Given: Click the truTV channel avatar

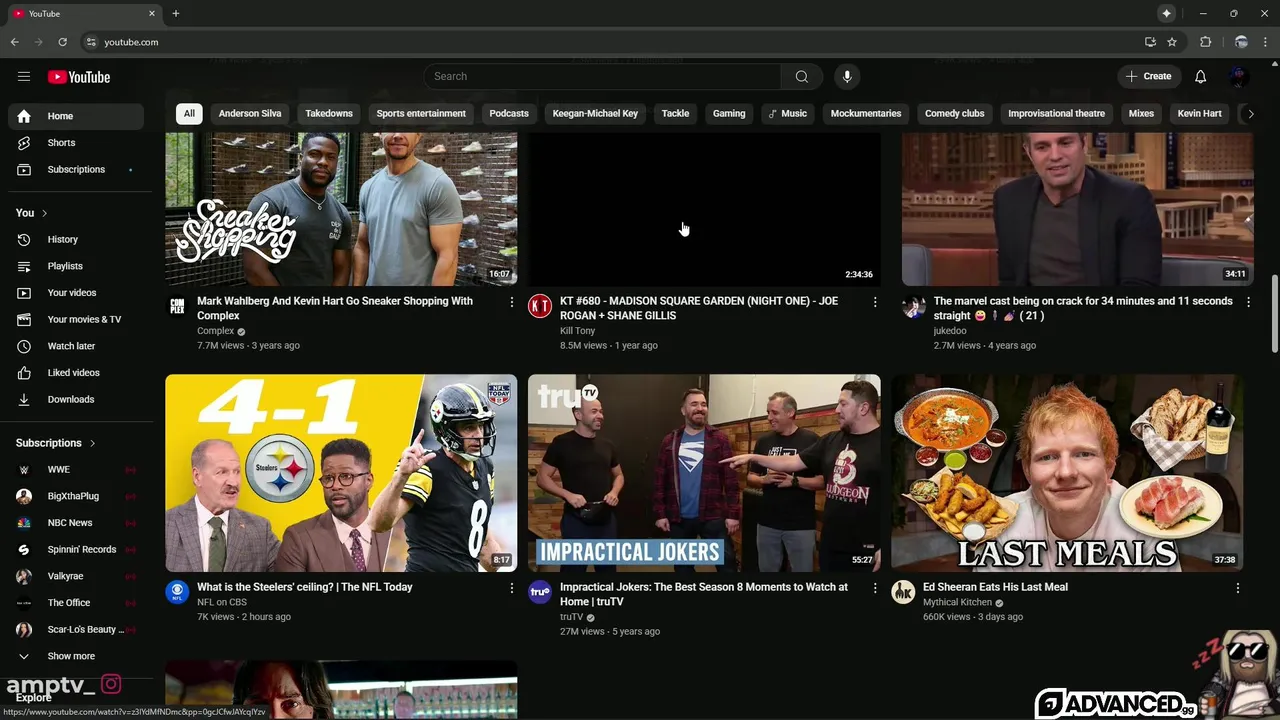Looking at the screenshot, I should click(540, 592).
